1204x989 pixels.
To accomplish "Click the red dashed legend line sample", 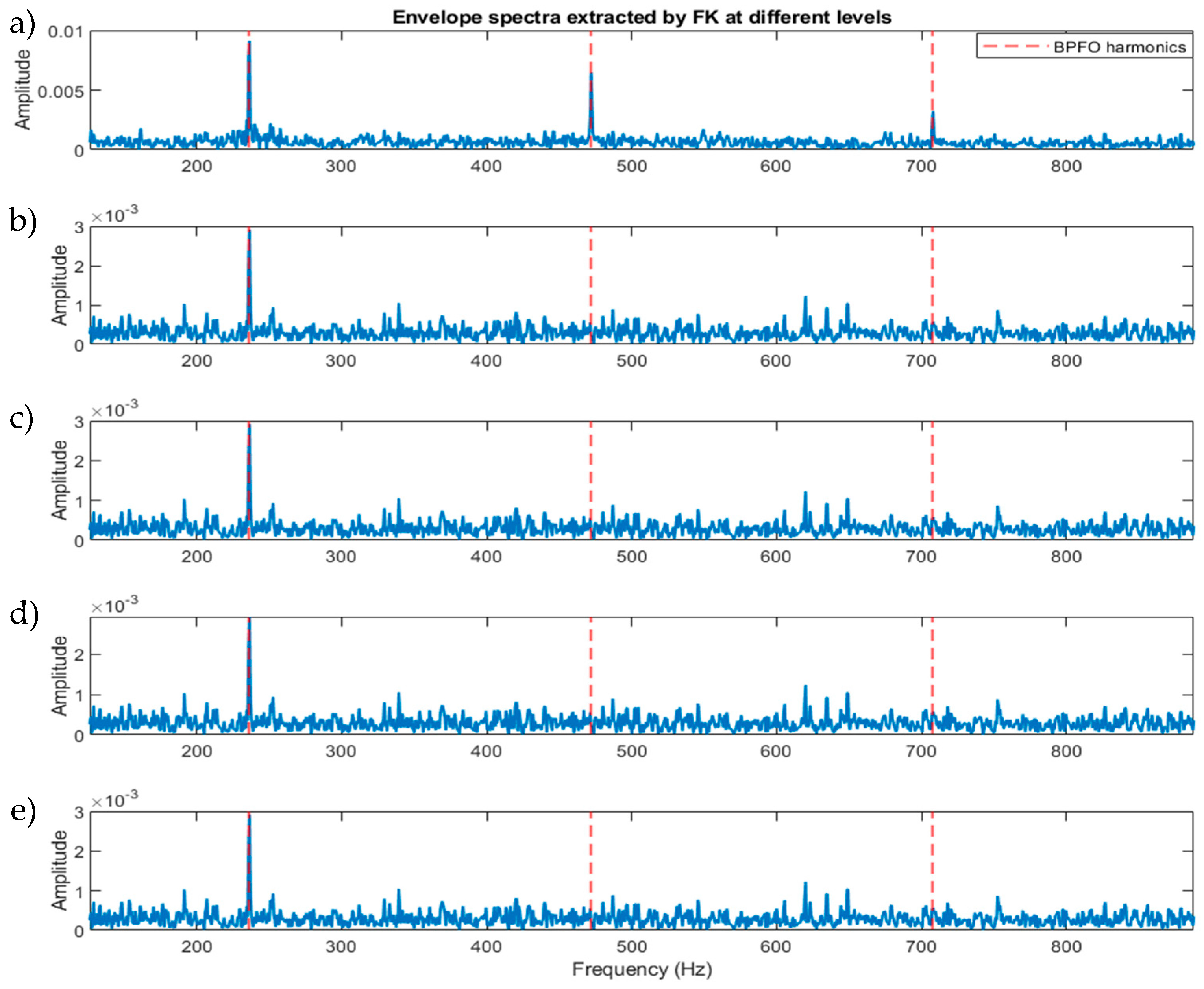I will click(1014, 46).
